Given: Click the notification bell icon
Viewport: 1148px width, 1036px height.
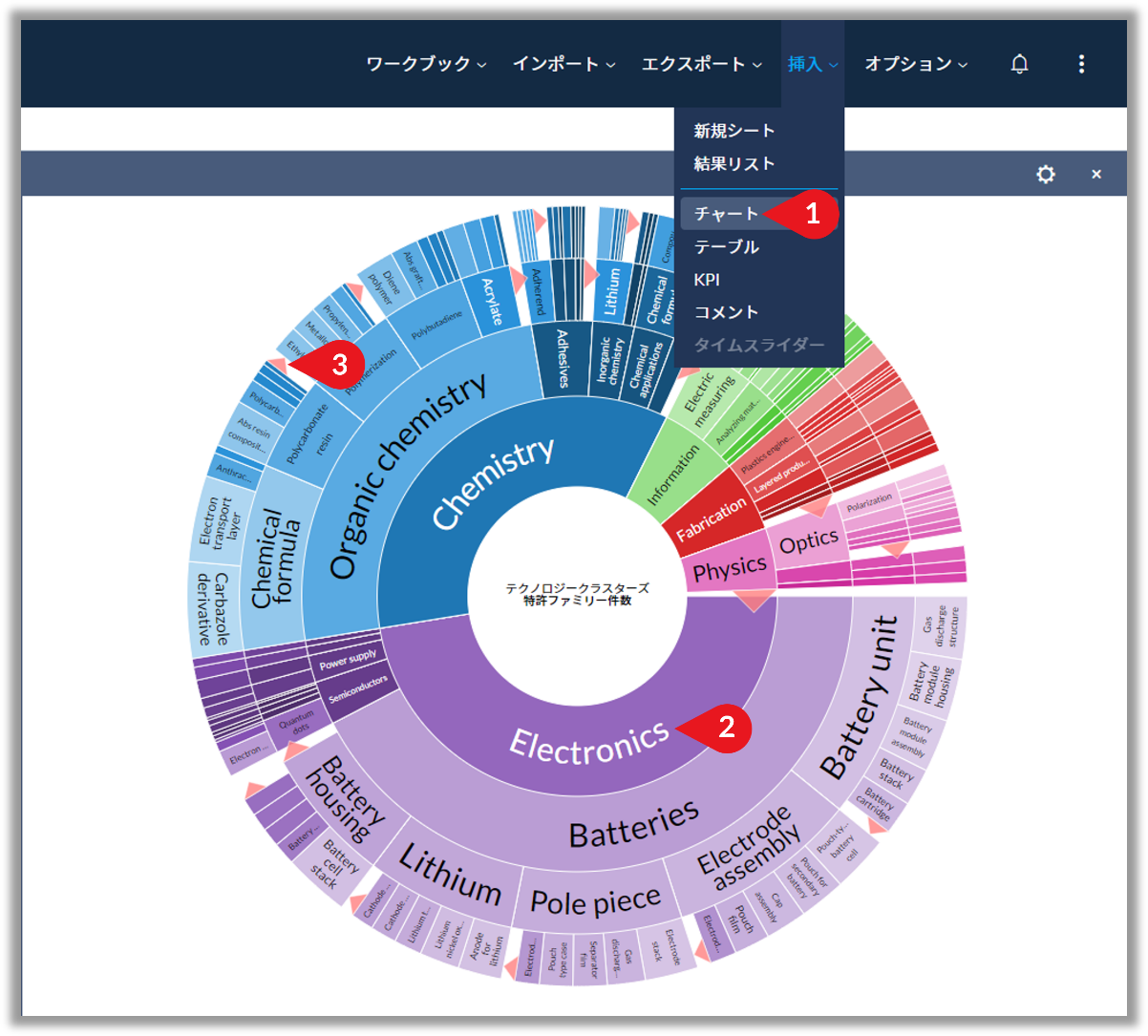Looking at the screenshot, I should click(x=1019, y=64).
